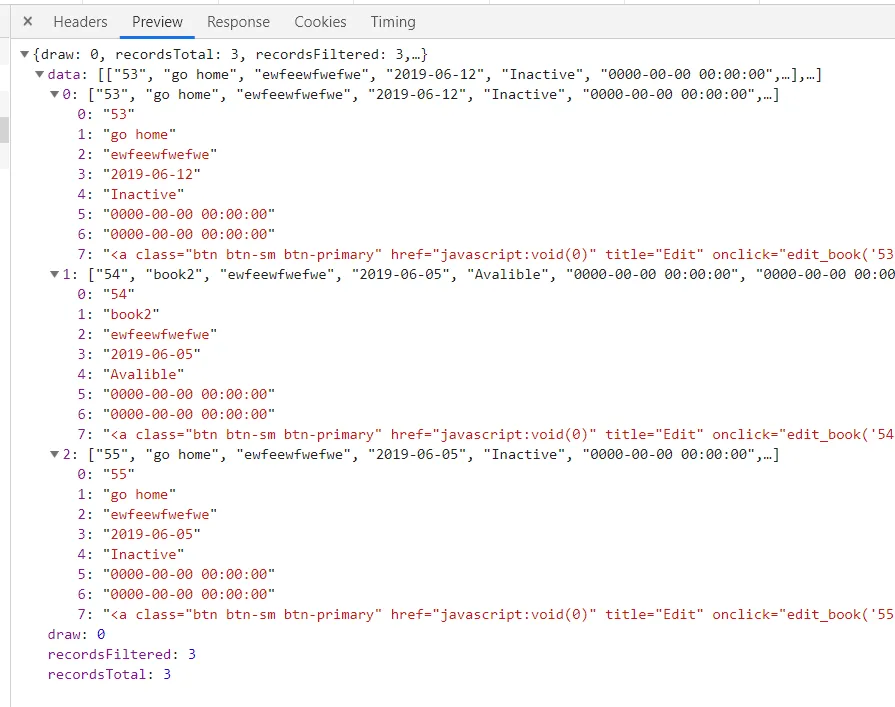This screenshot has width=895, height=707.
Task: Collapse array item 1 beginning with "54"
Action: [54, 274]
